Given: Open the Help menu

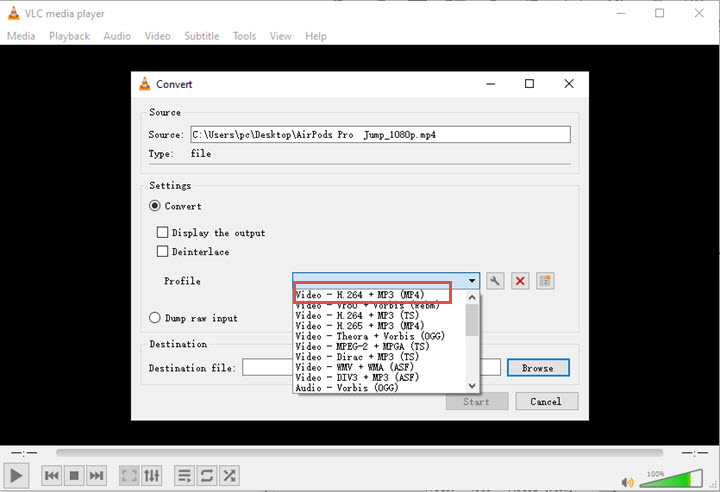Looking at the screenshot, I should point(316,36).
